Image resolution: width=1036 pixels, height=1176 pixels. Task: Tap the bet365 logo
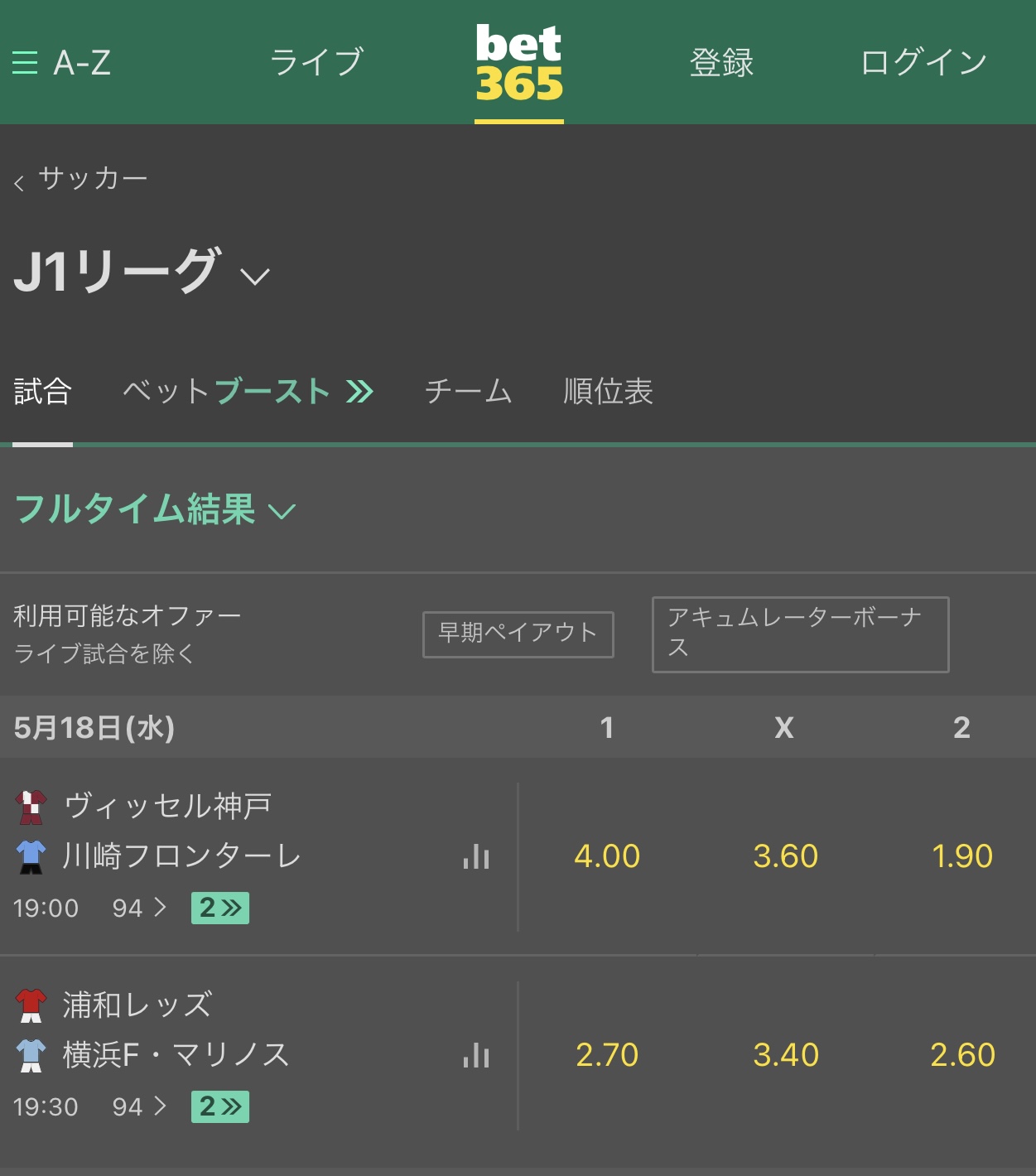pos(519,64)
